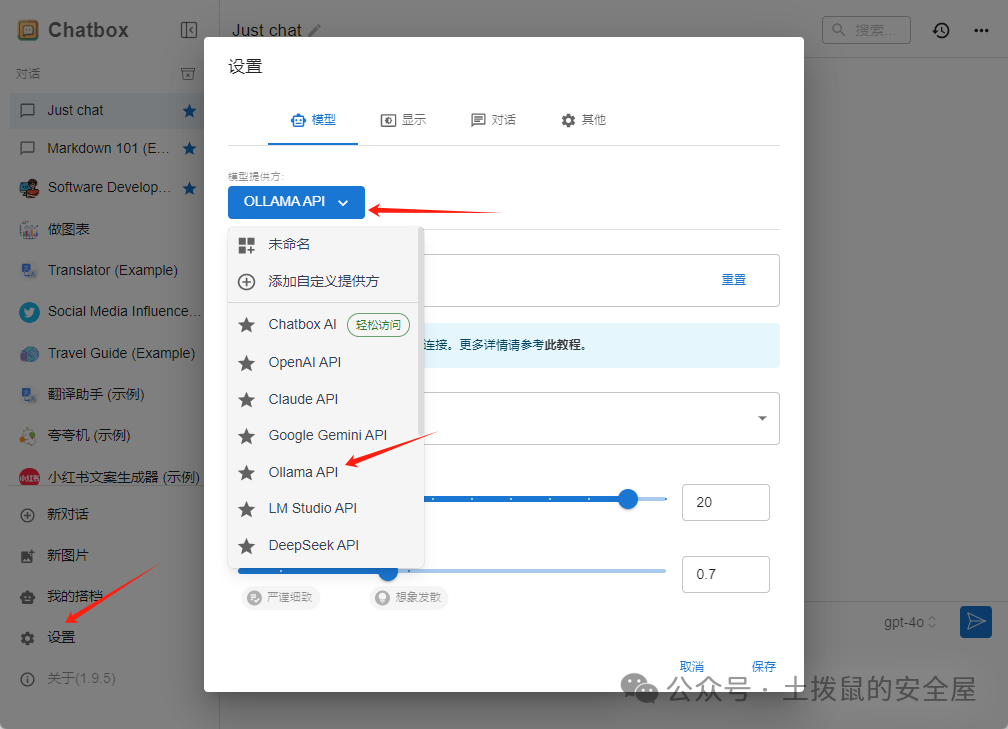
Task: Click the archive icon next to 对话
Action: click(x=188, y=74)
